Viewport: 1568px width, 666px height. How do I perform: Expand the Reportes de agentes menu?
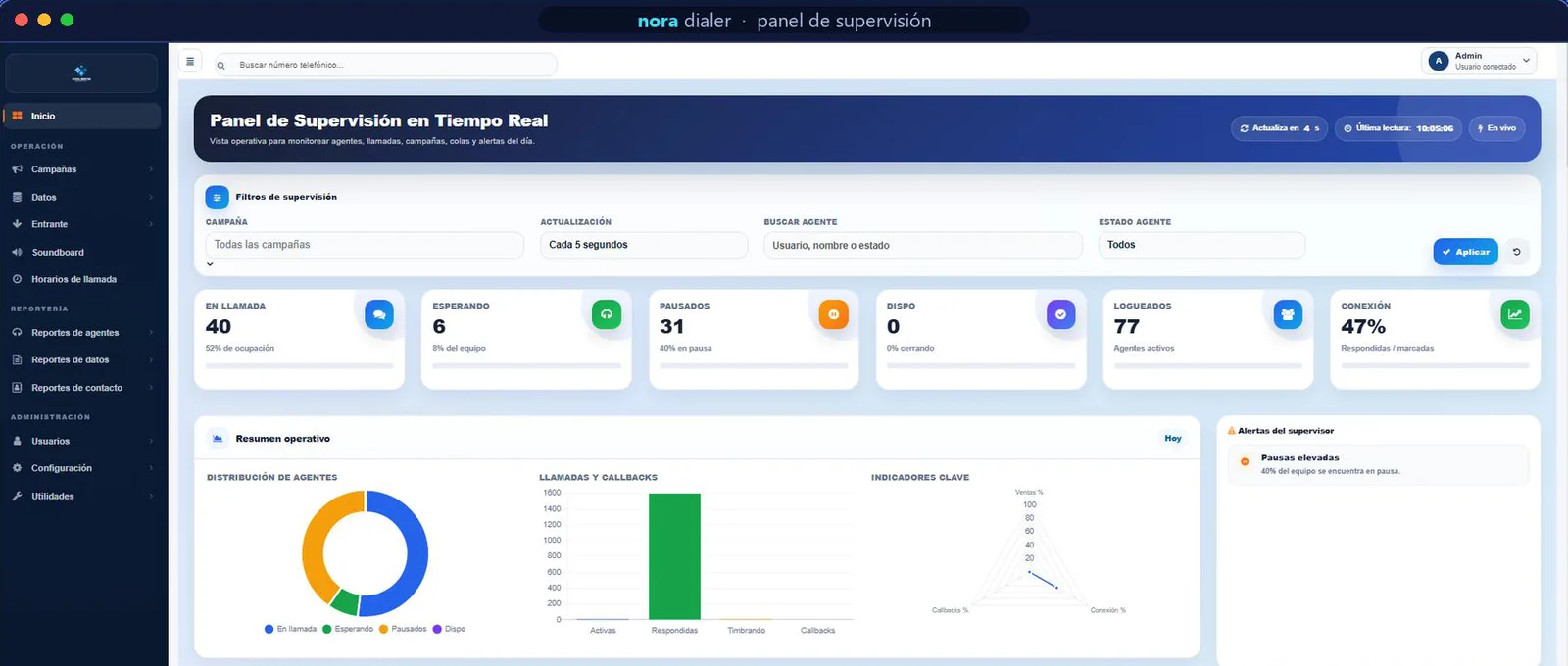[82, 333]
